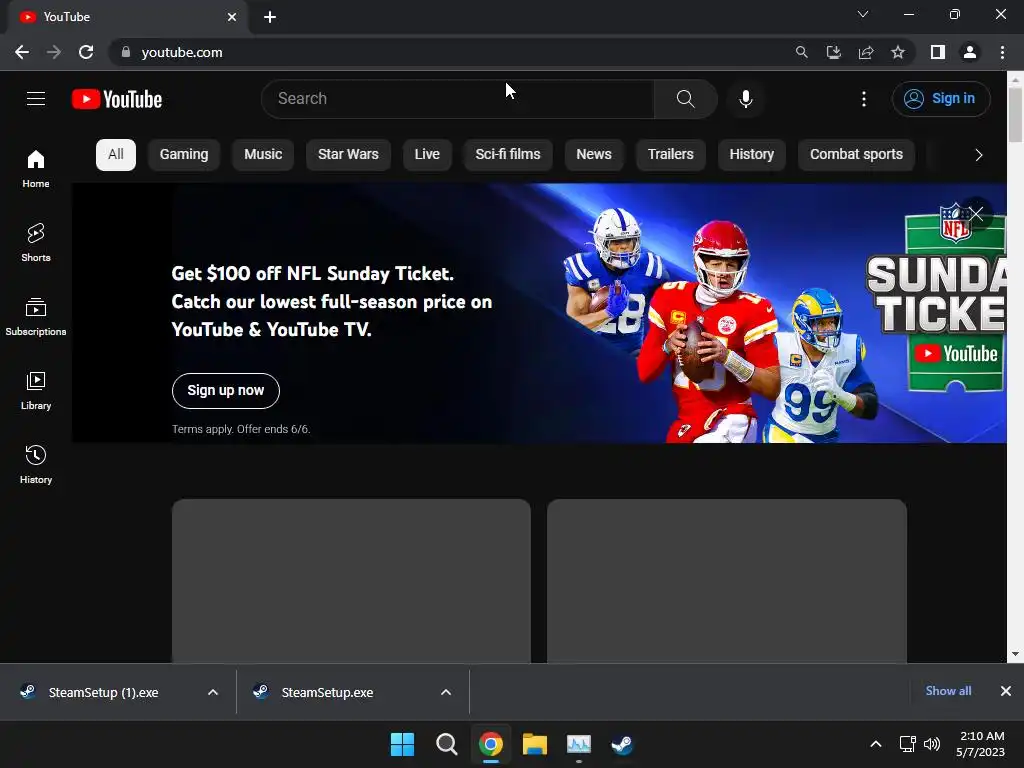Open the Chrome three-dot menu

[1002, 52]
